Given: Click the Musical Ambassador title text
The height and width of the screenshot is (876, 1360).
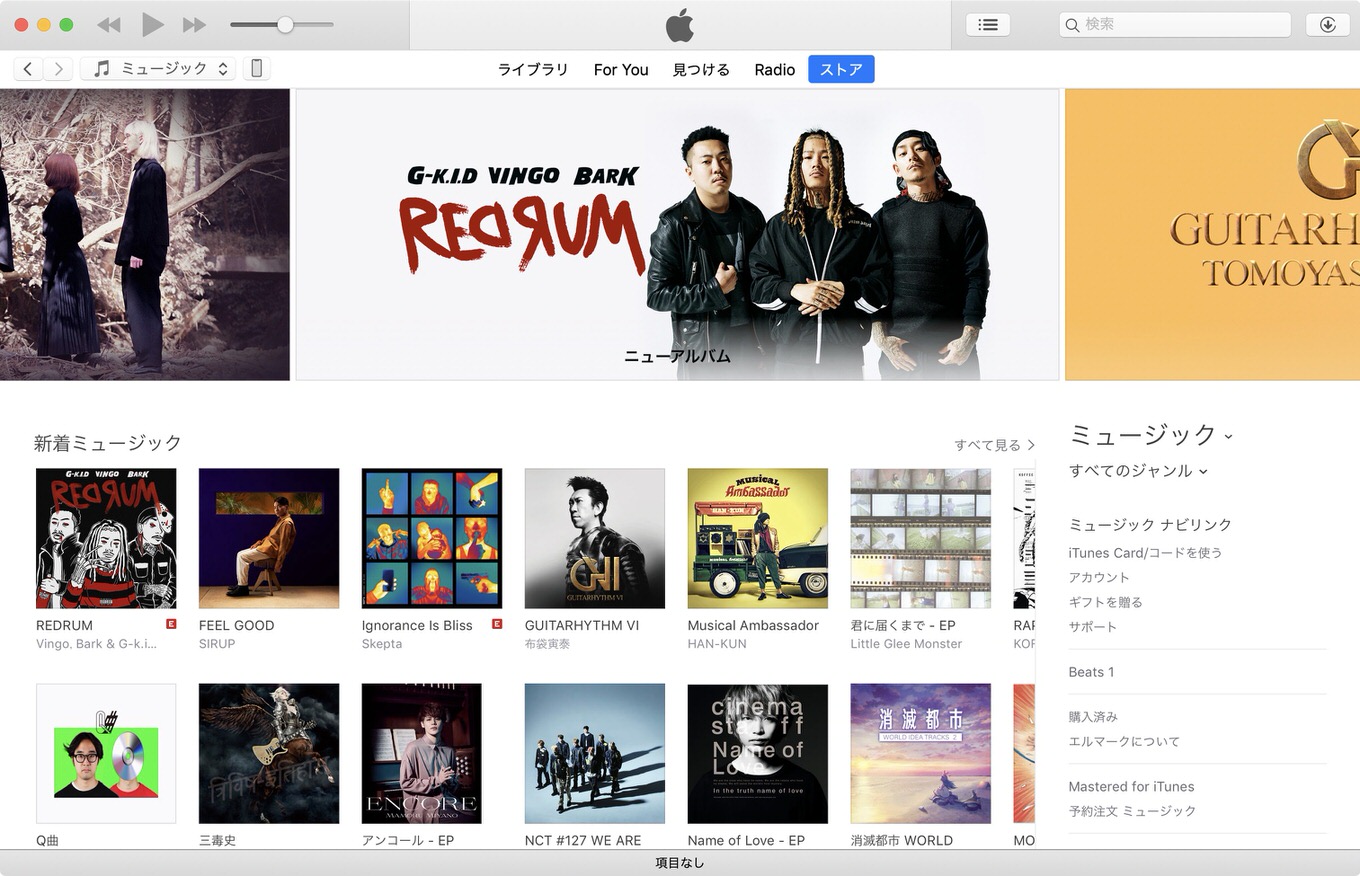Looking at the screenshot, I should pyautogui.click(x=753, y=625).
